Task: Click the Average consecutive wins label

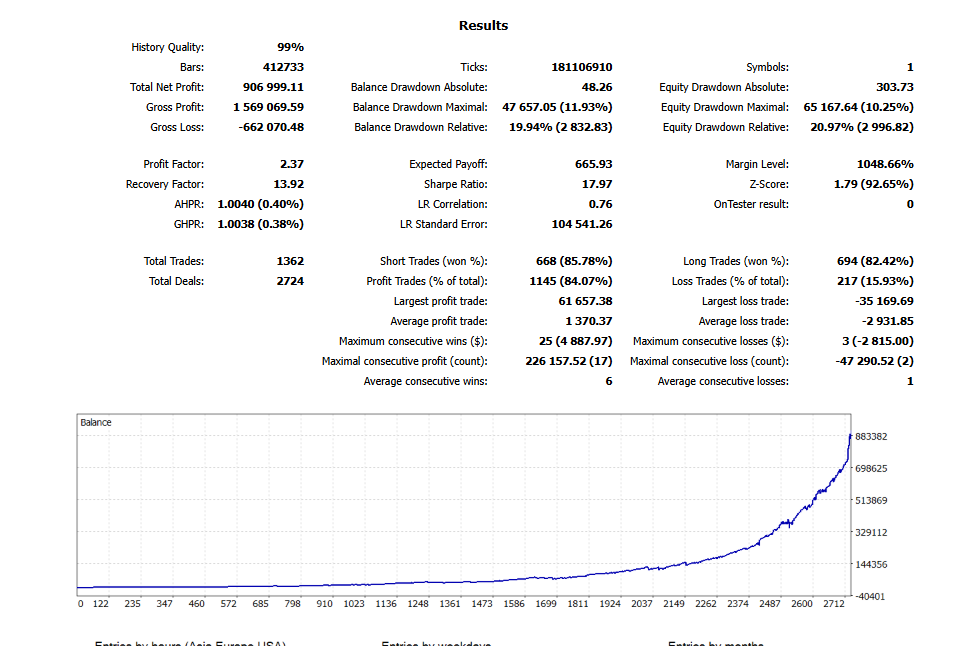Action: (x=425, y=381)
